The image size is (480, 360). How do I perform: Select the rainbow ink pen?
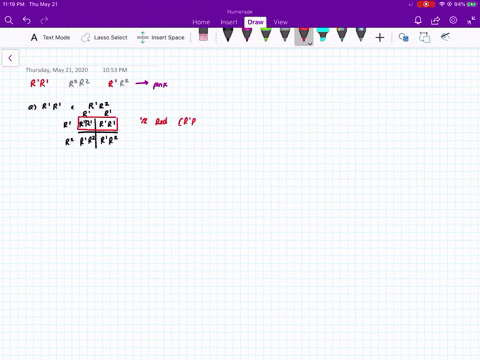[342, 35]
